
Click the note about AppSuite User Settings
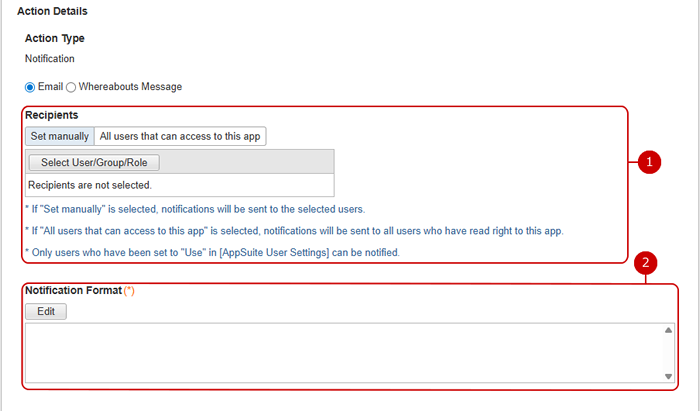coord(213,253)
